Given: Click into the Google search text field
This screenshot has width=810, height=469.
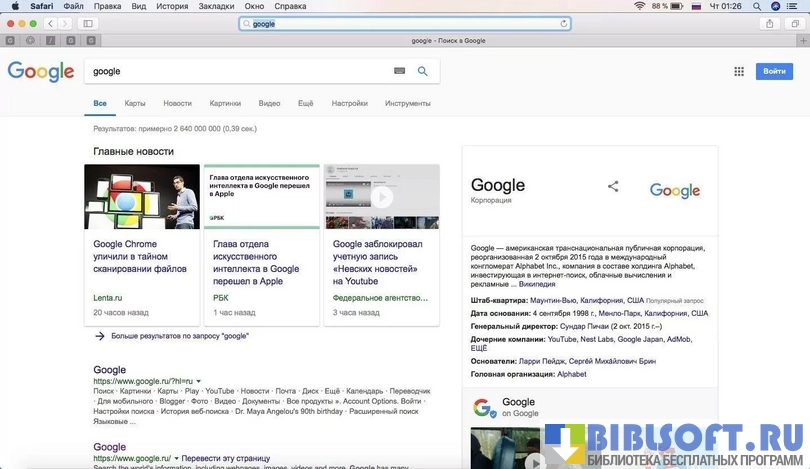Looking at the screenshot, I should 240,71.
